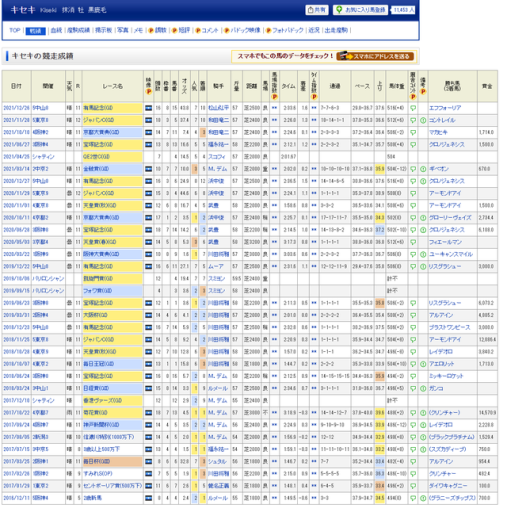This screenshot has width=507, height=512.
Task: Click the location pin icon on お気に入り馬登録
Action: click(x=339, y=10)
